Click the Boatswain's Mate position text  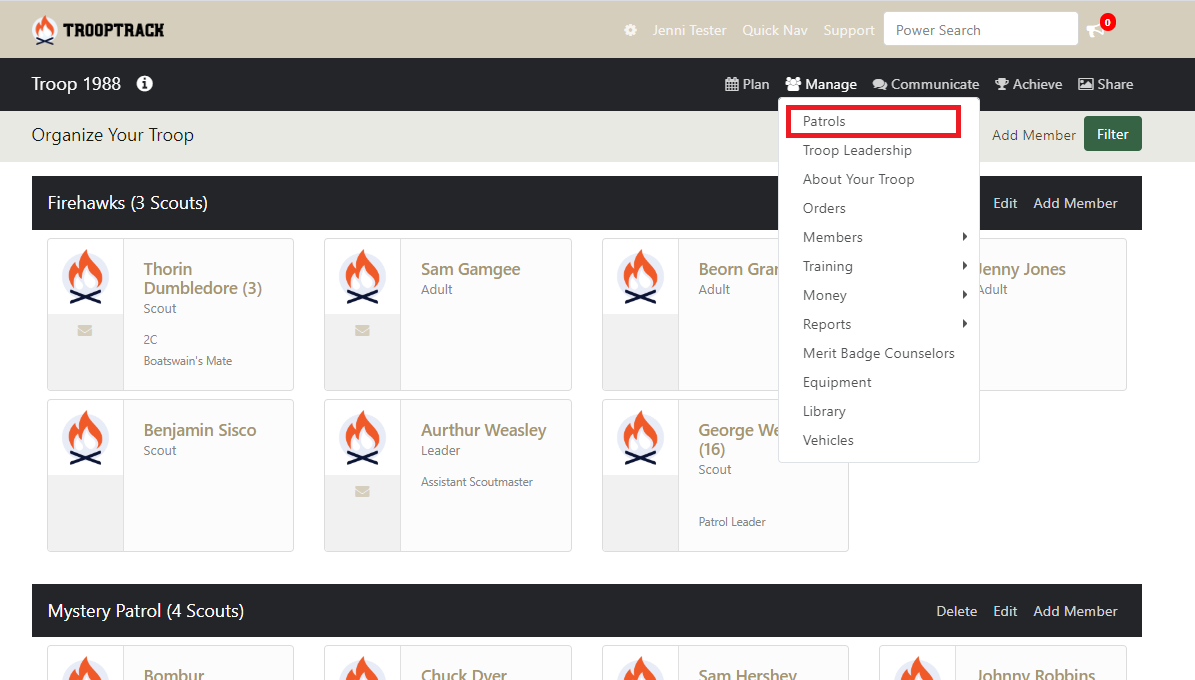click(x=187, y=361)
